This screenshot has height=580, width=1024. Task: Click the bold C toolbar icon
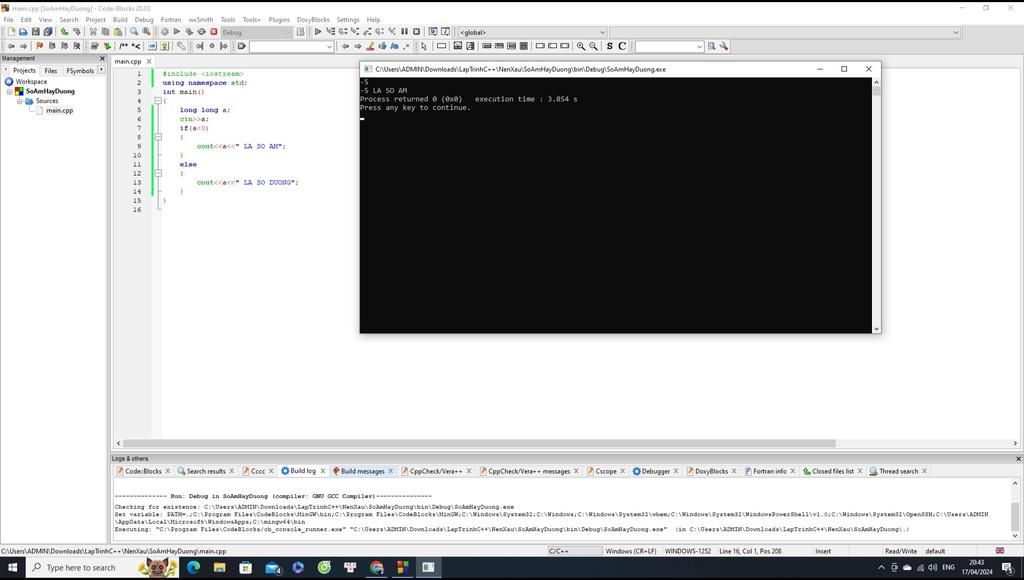[622, 46]
